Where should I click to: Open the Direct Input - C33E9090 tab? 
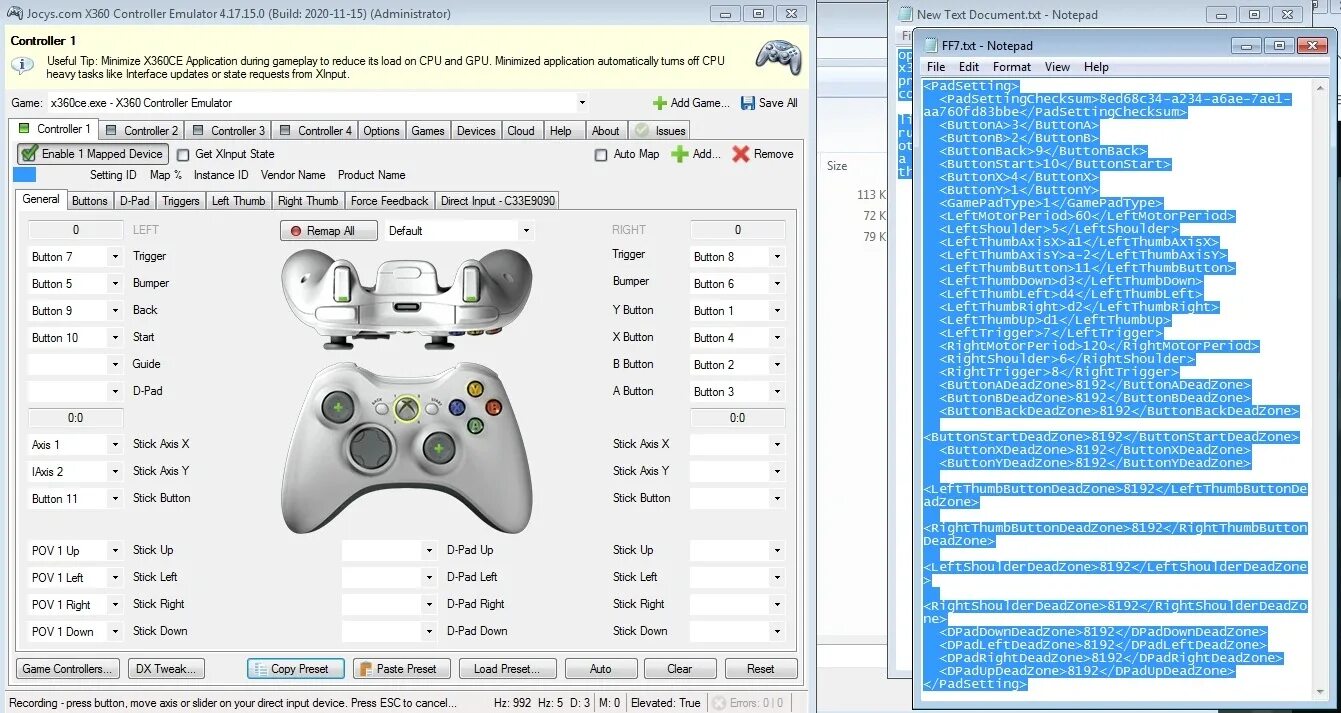[497, 201]
